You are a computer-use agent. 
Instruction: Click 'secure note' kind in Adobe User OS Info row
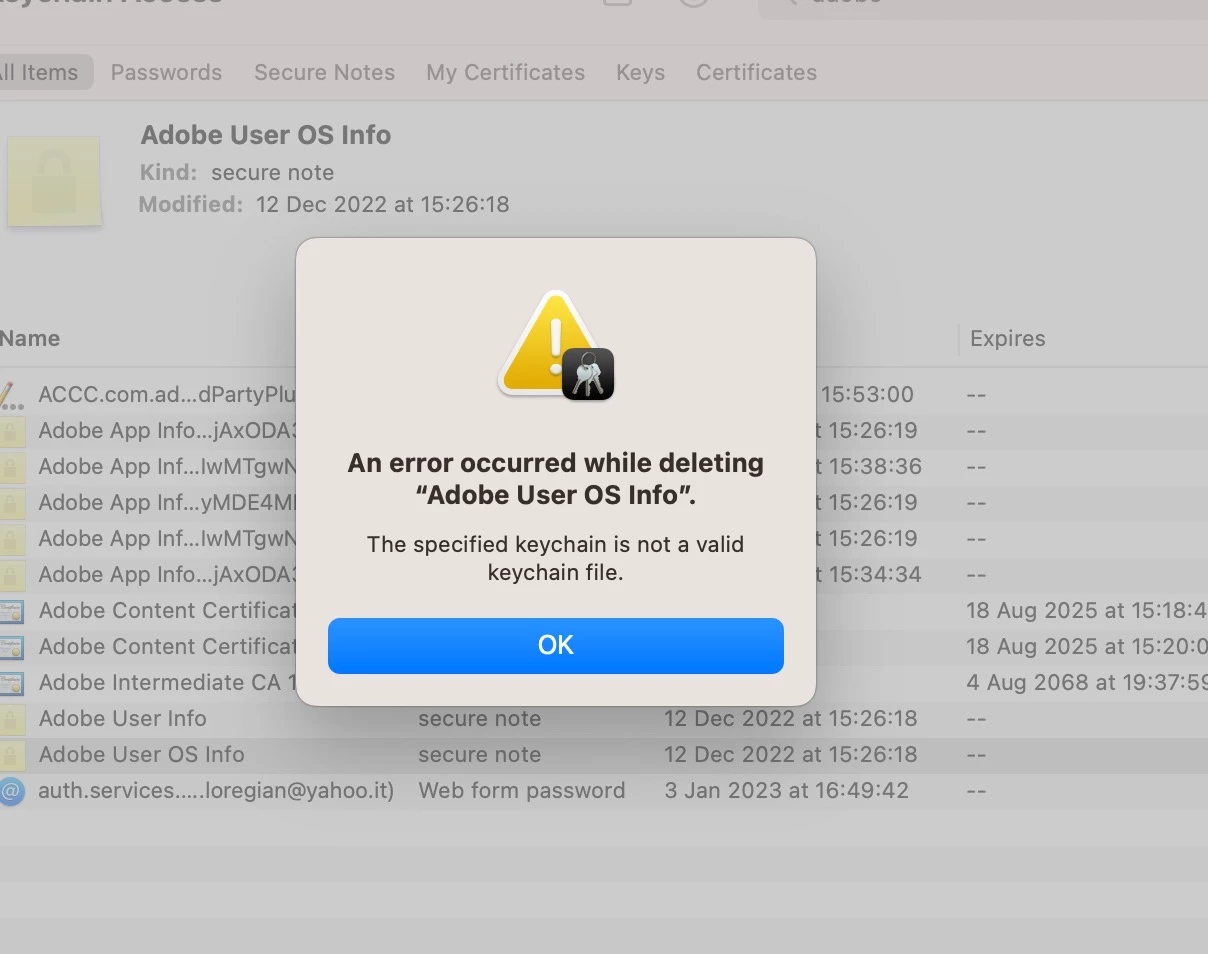point(479,754)
